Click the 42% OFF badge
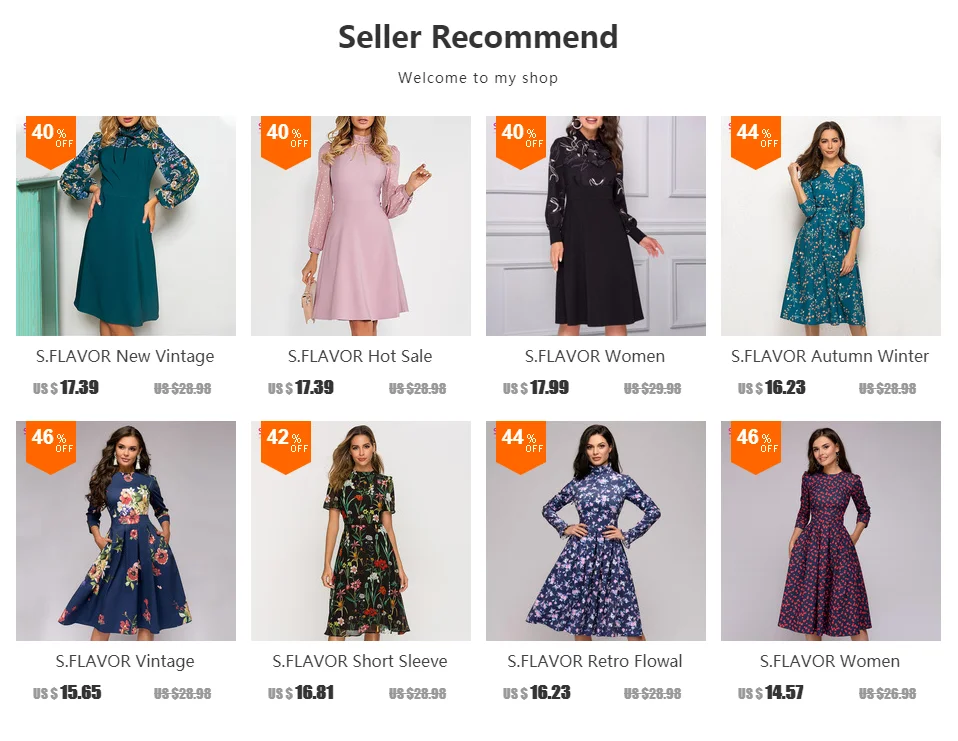Screen dimensions: 958x741 (286, 447)
